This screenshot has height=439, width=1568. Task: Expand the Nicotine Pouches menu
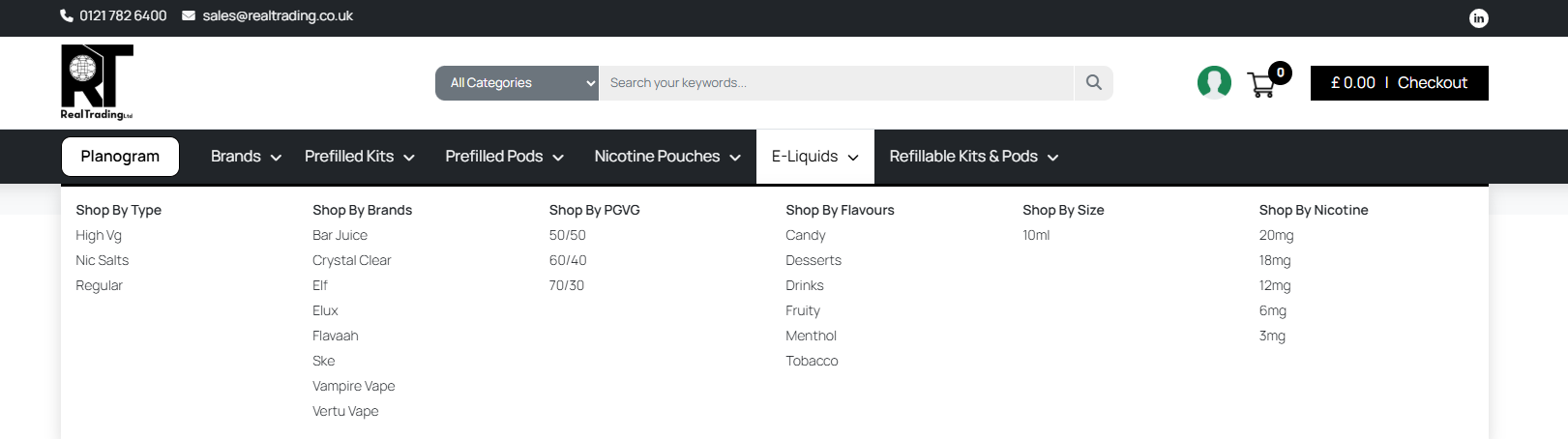point(667,157)
